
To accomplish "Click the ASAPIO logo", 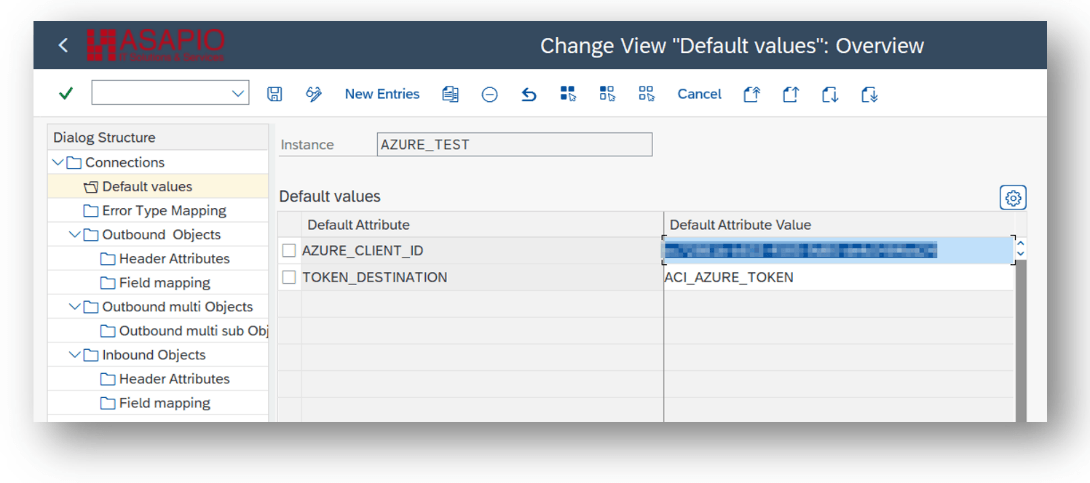I will (x=156, y=46).
